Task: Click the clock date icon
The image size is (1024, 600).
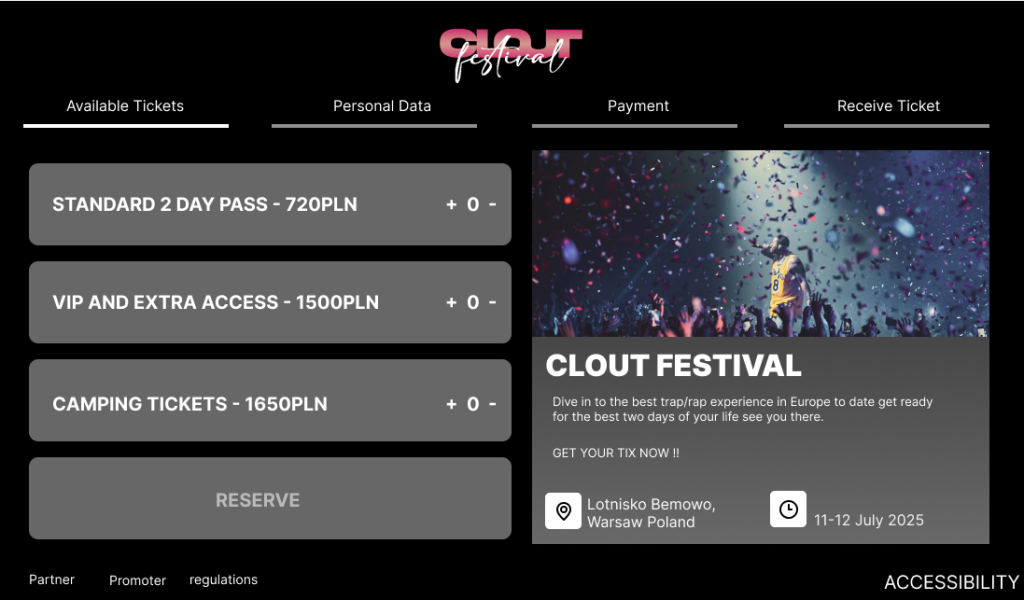Action: [x=788, y=509]
